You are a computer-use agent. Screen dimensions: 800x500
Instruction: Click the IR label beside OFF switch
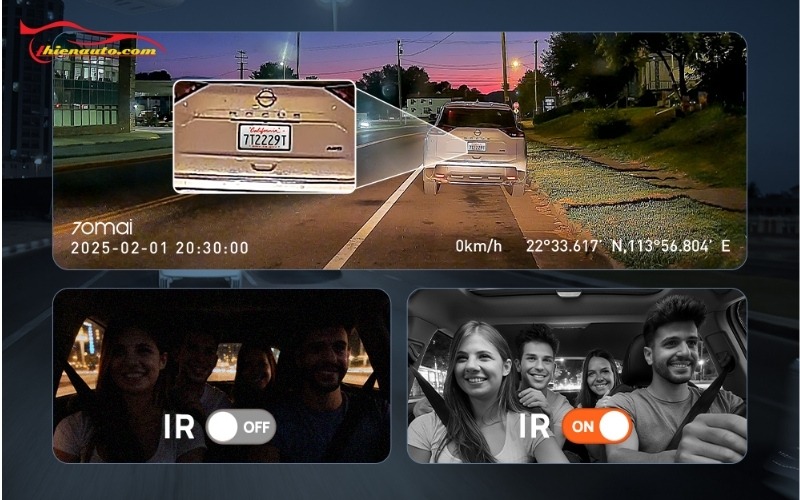point(179,427)
